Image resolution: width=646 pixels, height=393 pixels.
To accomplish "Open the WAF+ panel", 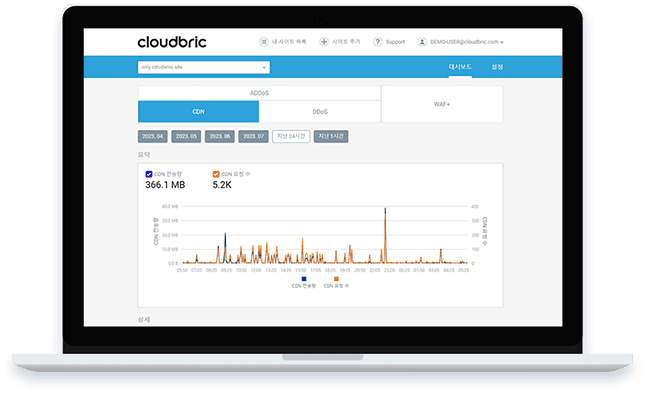I will [442, 104].
